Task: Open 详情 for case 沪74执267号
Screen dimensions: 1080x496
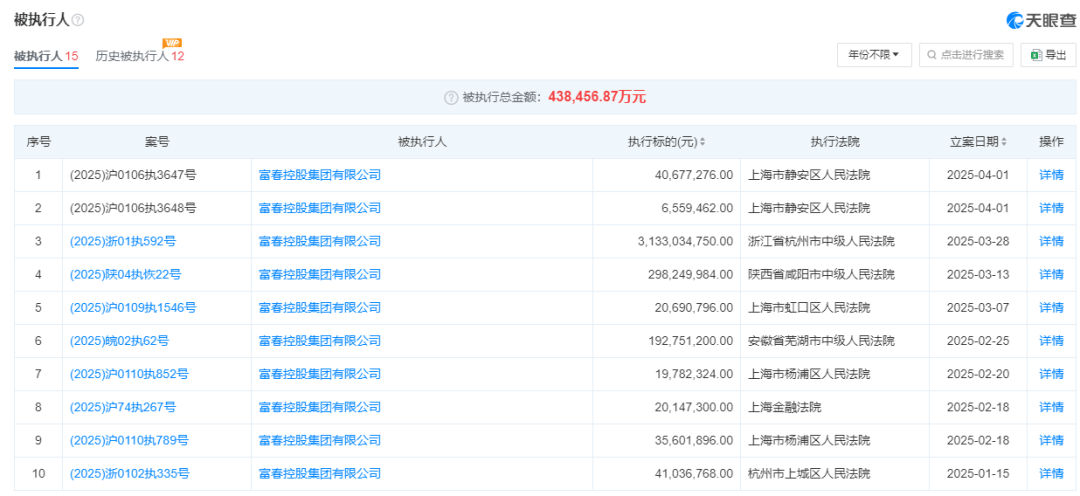Action: 1051,407
